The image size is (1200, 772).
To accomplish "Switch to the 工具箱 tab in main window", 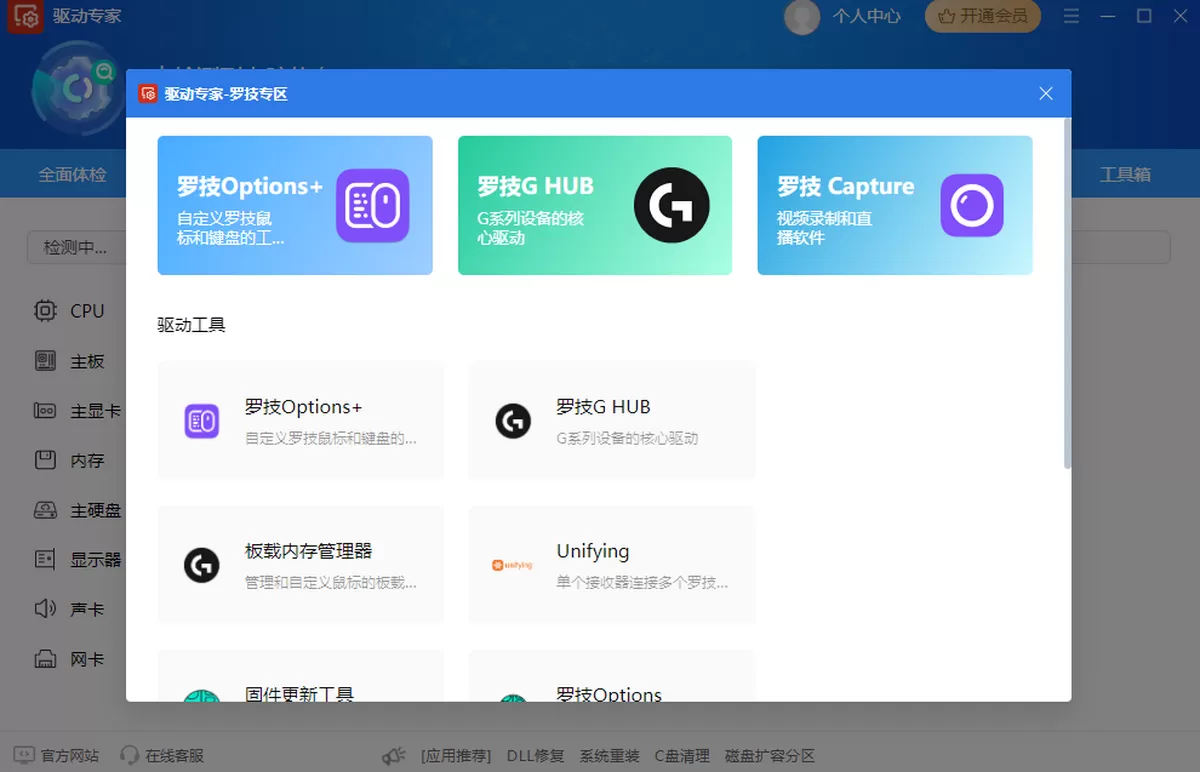I will coord(1125,174).
